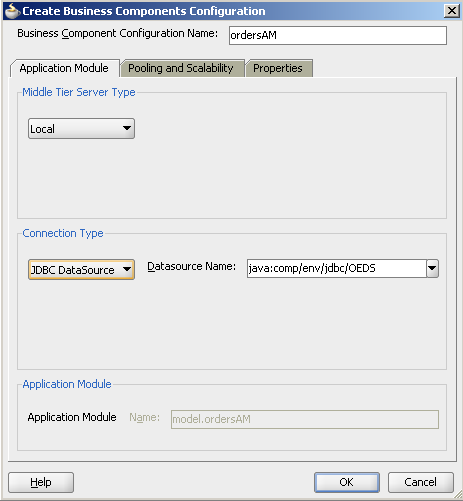Go to the Properties tab
The width and height of the screenshot is (463, 501).
(279, 68)
